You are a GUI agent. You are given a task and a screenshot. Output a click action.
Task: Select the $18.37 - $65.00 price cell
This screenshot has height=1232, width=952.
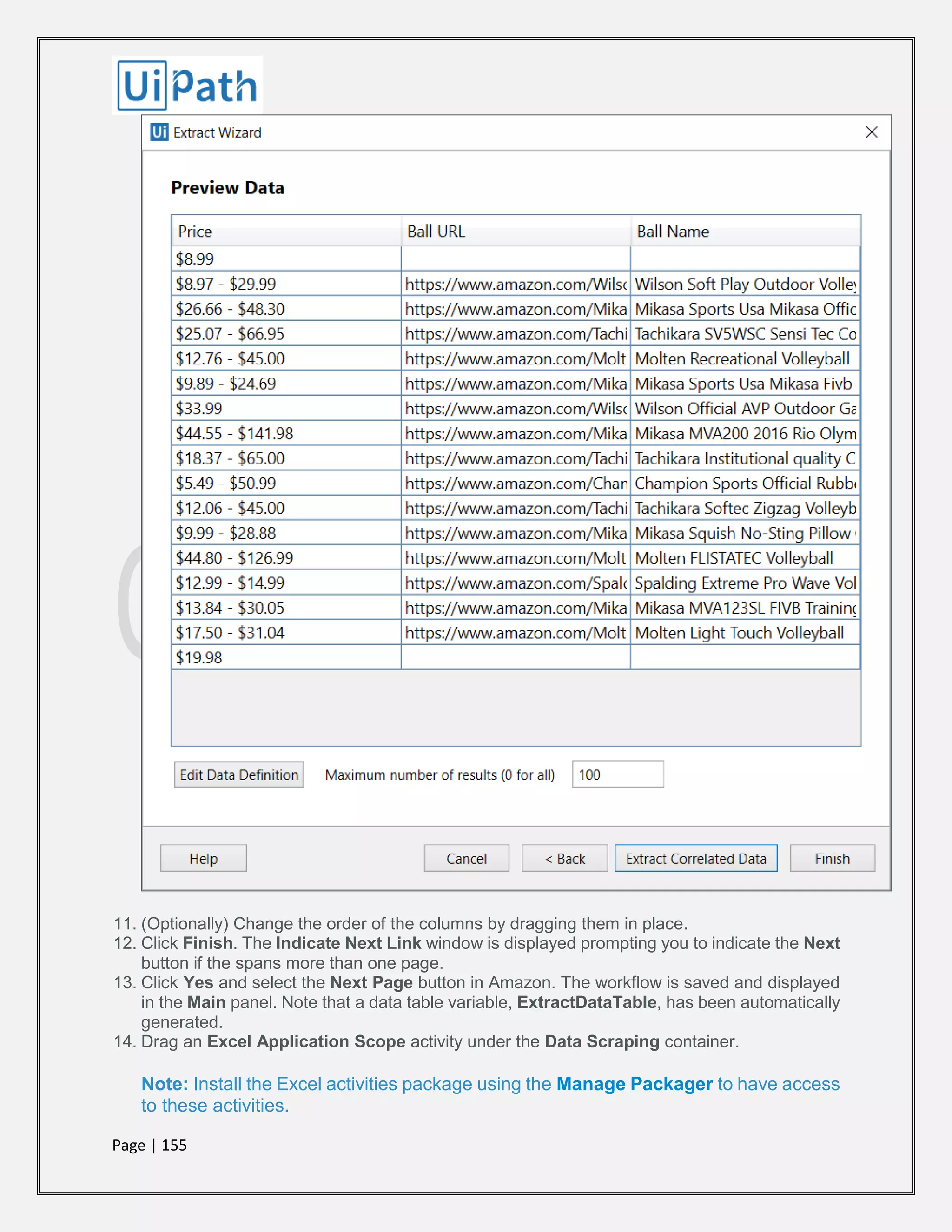point(286,458)
